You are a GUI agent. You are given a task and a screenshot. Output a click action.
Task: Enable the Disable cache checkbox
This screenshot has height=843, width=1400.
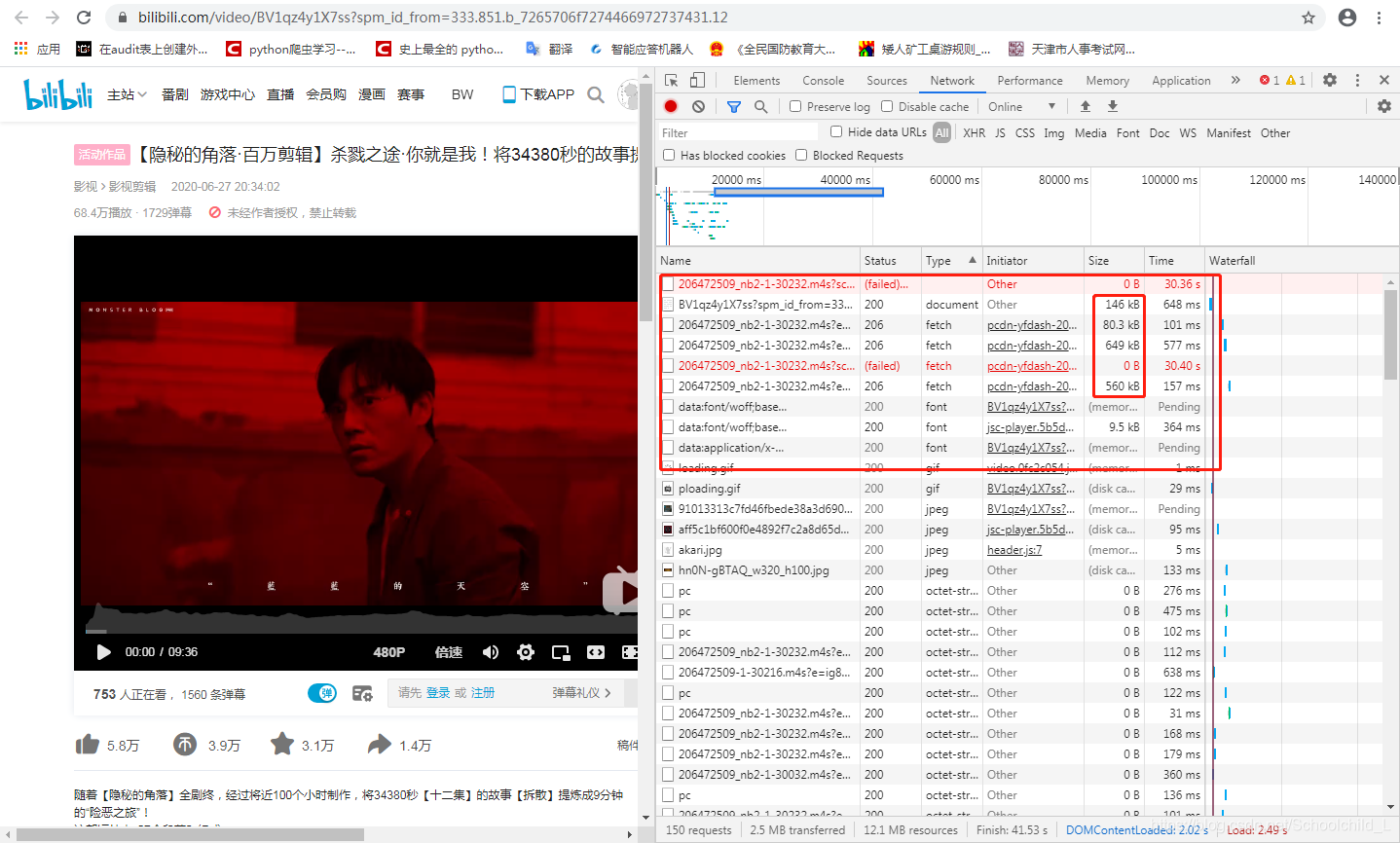pos(887,106)
